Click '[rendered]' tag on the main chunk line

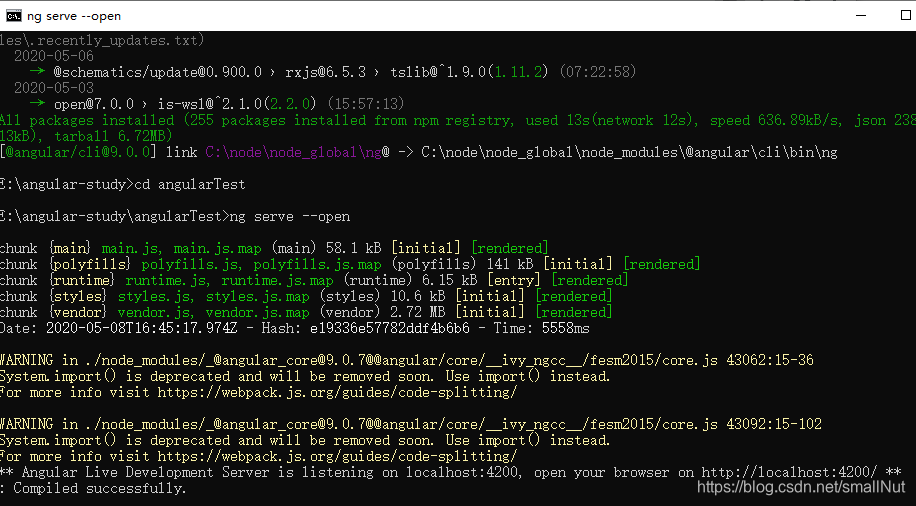pyautogui.click(x=510, y=248)
